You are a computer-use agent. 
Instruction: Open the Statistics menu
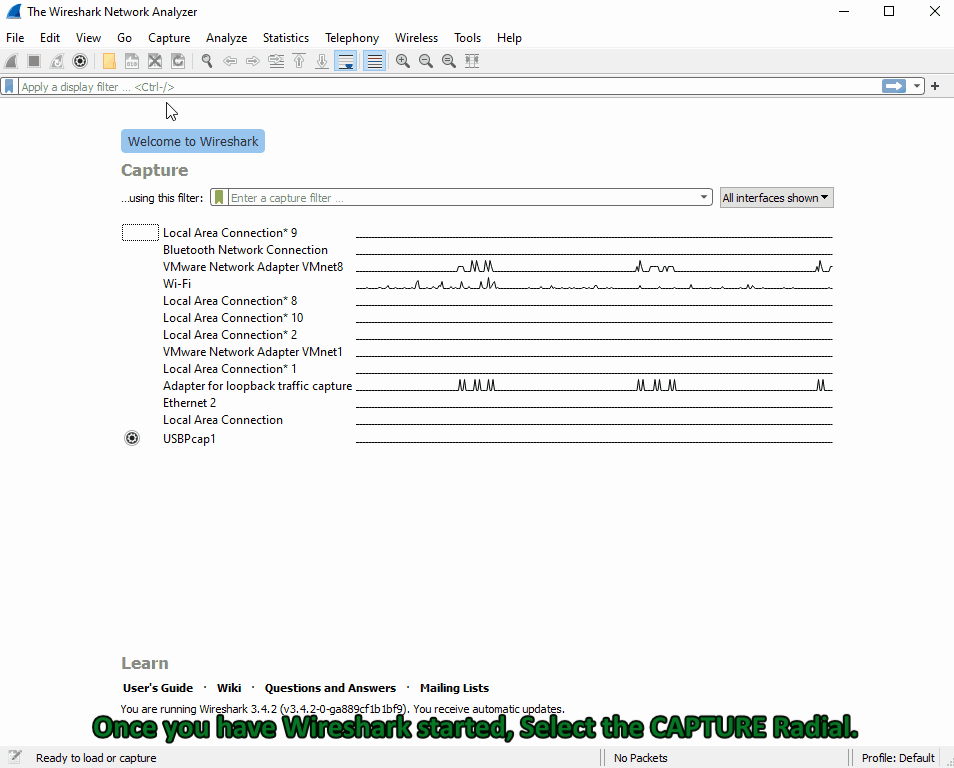pos(286,38)
